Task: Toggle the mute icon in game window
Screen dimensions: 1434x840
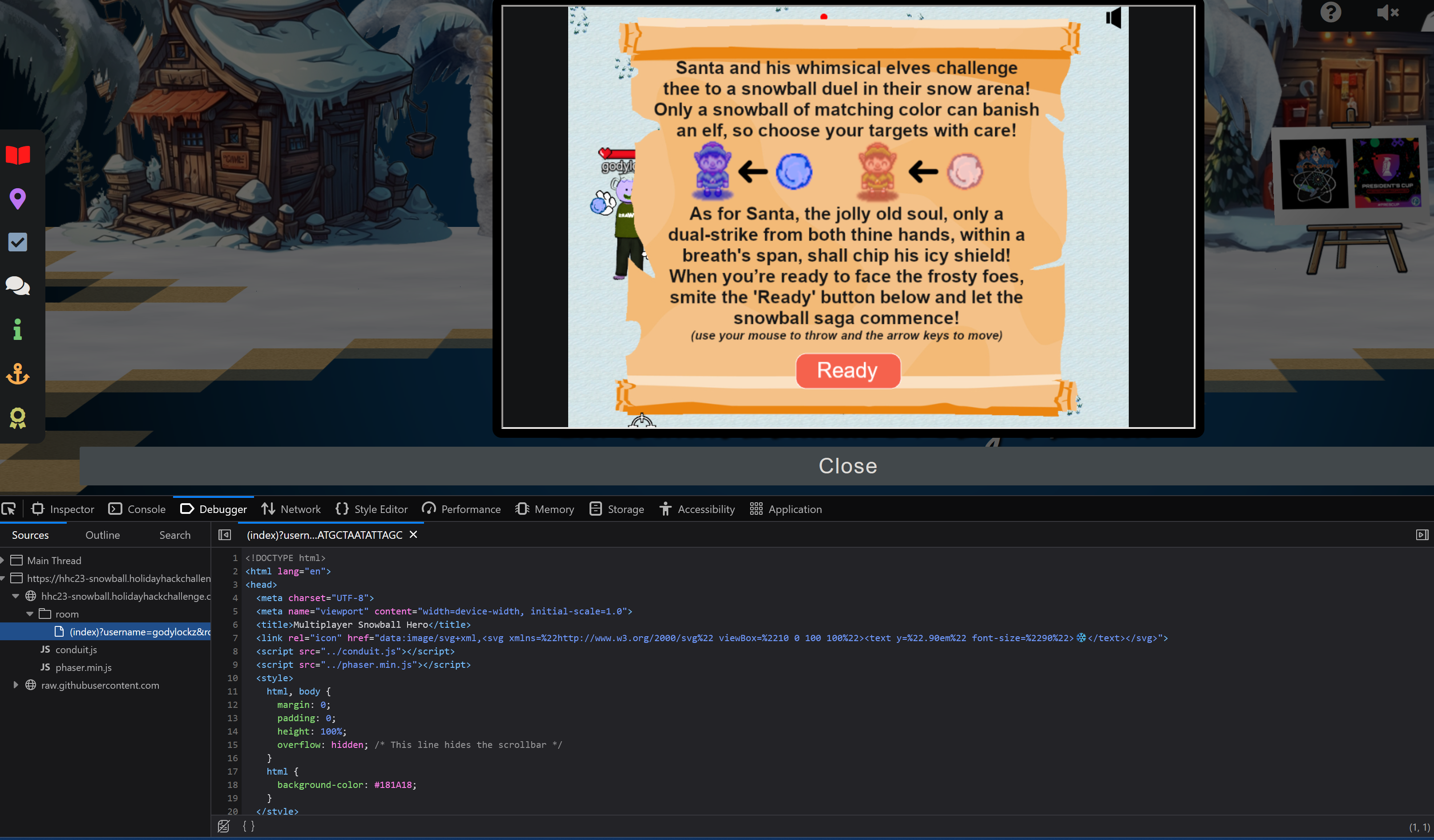Action: pos(1113,17)
